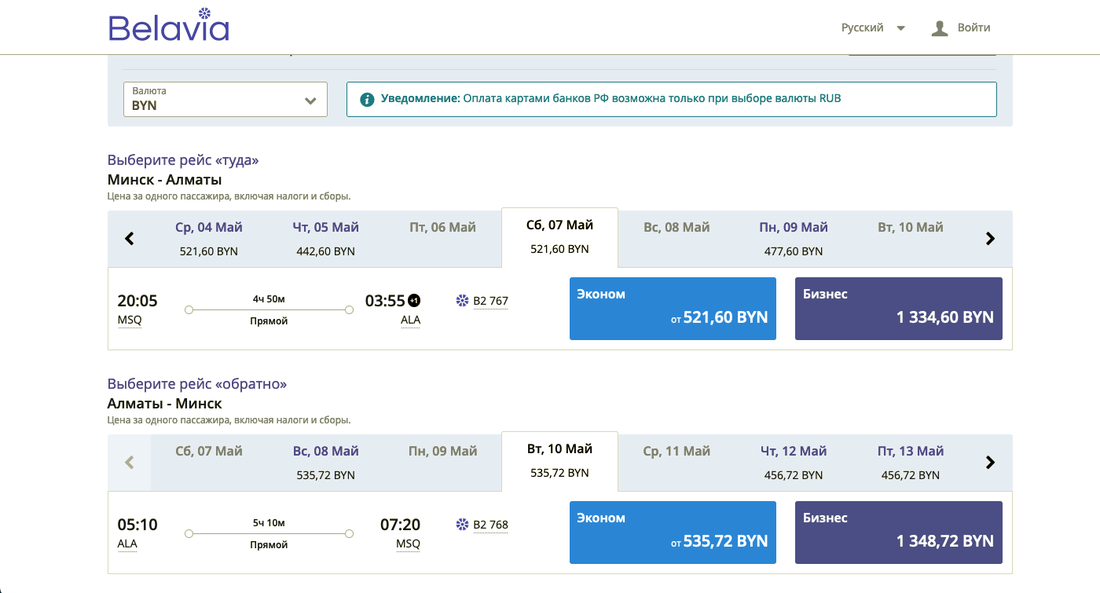Click the Войти login link
The width and height of the screenshot is (1100, 593).
[973, 28]
